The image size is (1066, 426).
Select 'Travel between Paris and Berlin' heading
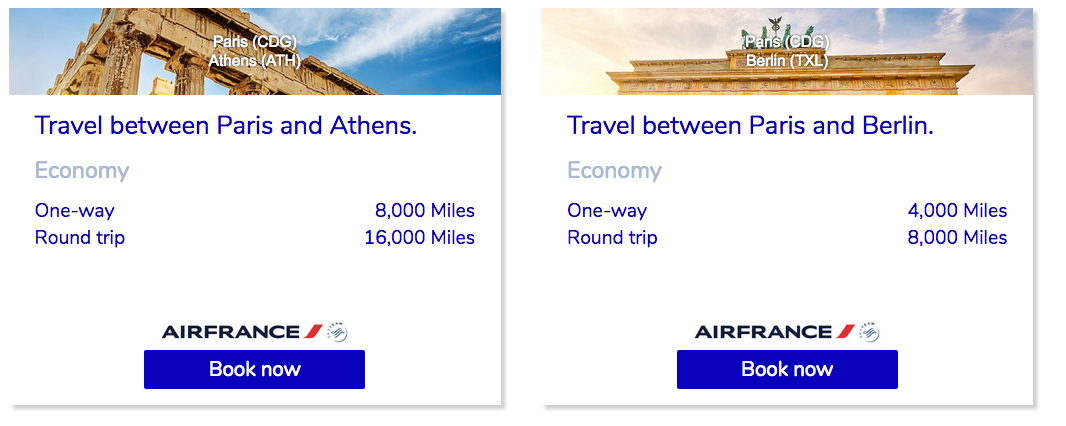pyautogui.click(x=751, y=126)
